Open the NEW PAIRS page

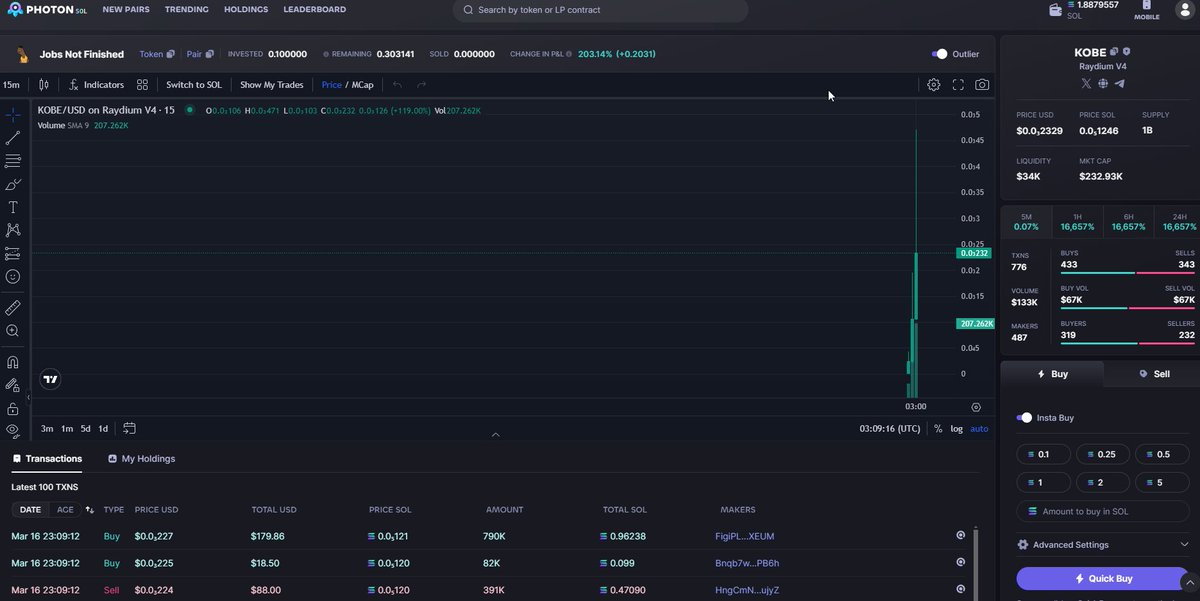[x=126, y=10]
